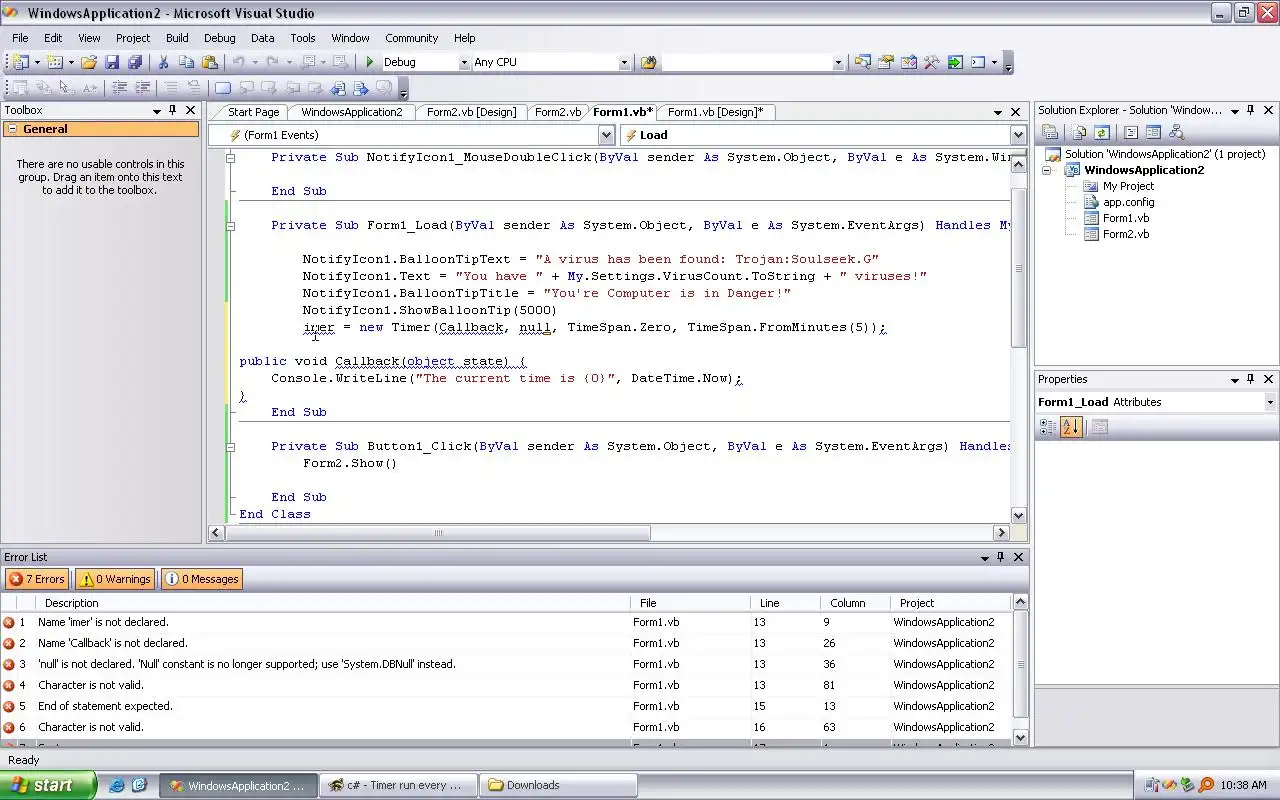This screenshot has width=1280, height=800.
Task: Click the Windows Start button
Action: (48, 785)
